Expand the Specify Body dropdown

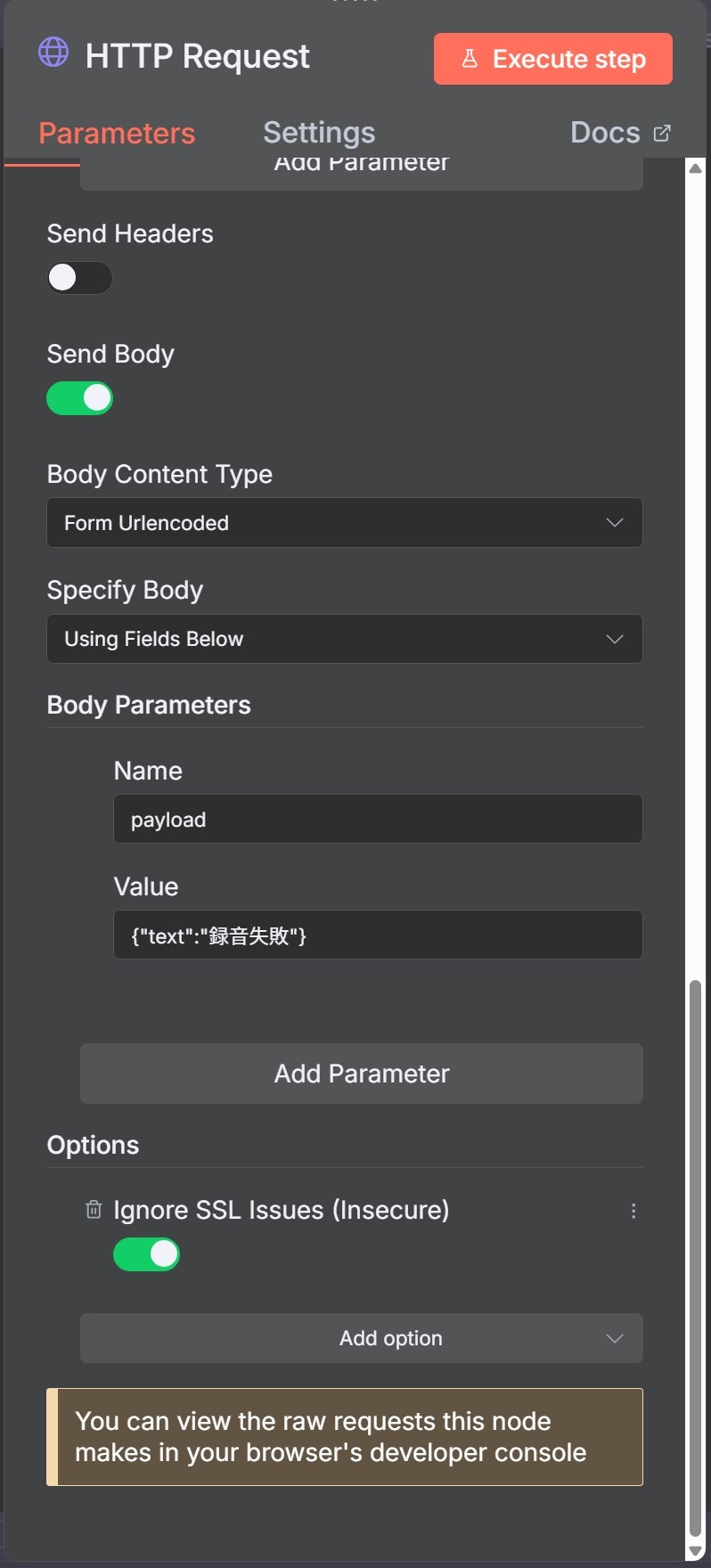tap(344, 639)
